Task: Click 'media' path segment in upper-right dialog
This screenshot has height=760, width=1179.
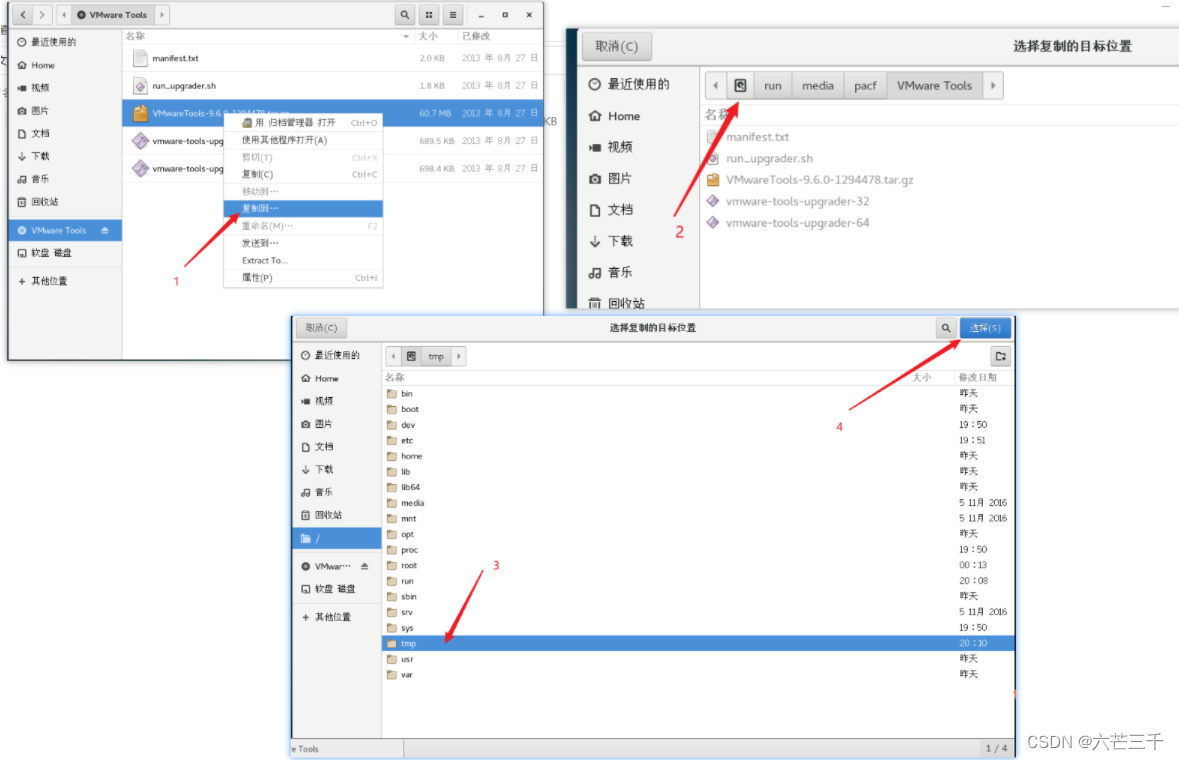Action: point(817,86)
